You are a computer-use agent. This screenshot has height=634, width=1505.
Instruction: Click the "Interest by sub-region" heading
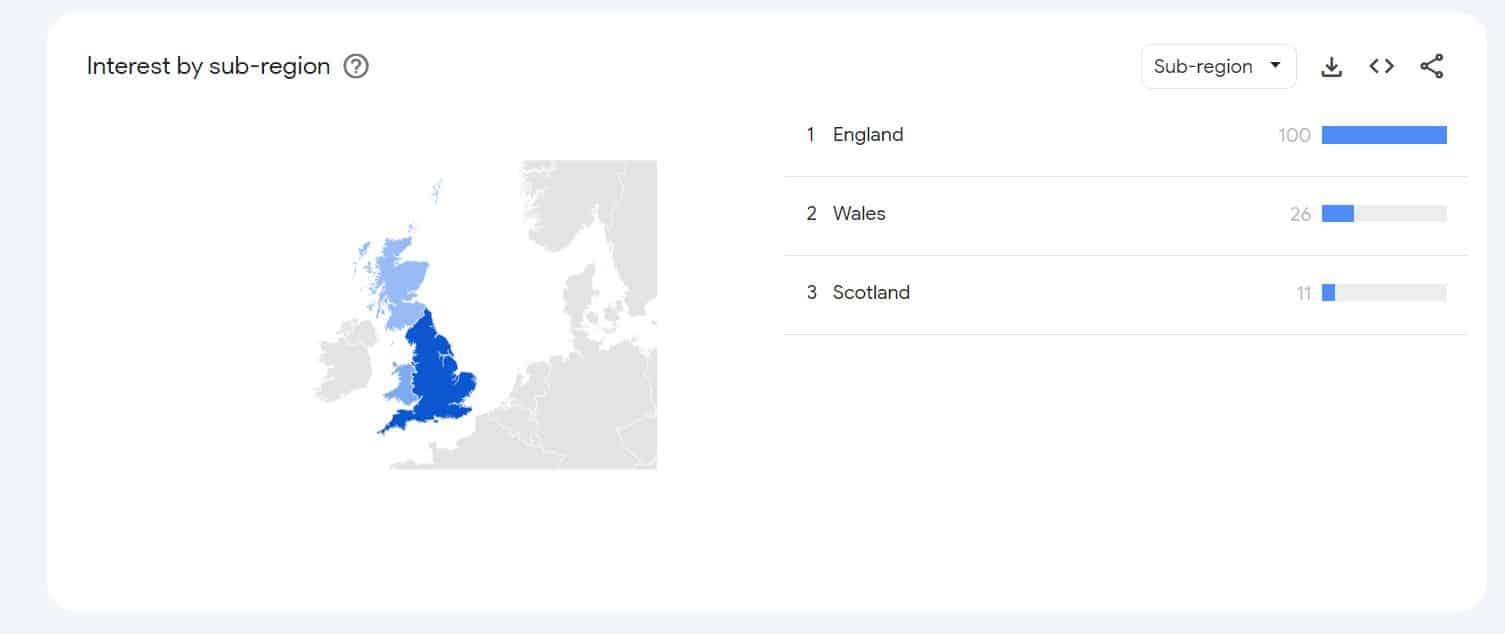click(x=208, y=67)
